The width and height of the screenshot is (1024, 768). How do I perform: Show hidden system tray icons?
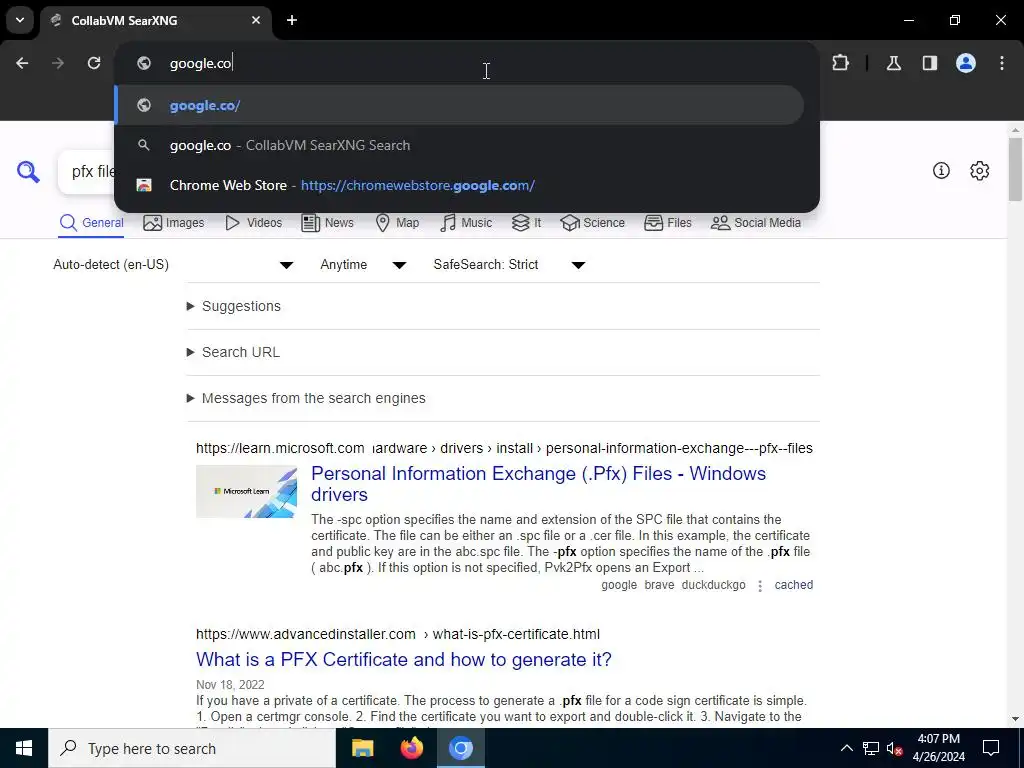click(x=846, y=748)
